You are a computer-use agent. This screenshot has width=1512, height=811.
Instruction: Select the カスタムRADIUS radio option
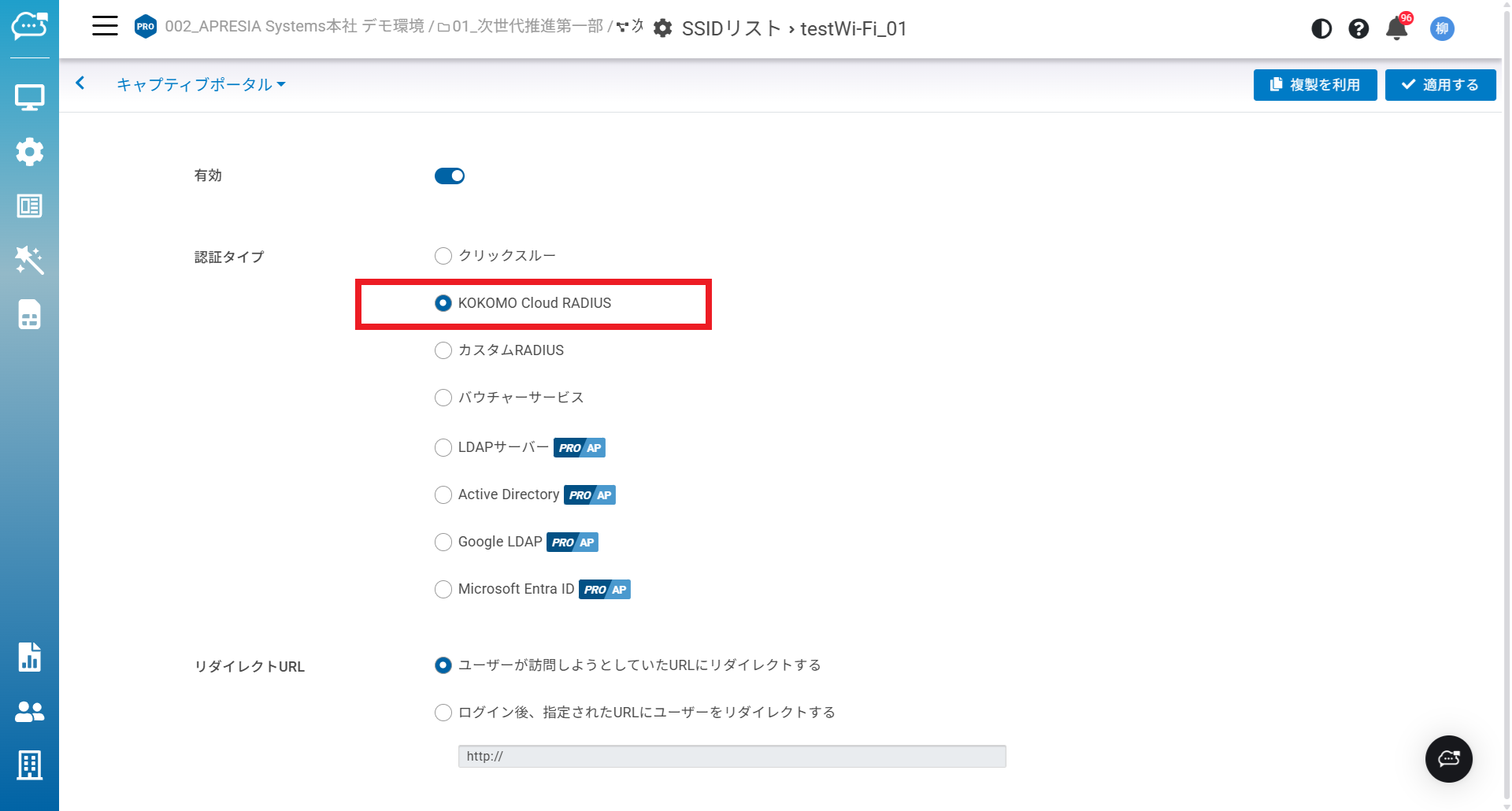click(443, 350)
